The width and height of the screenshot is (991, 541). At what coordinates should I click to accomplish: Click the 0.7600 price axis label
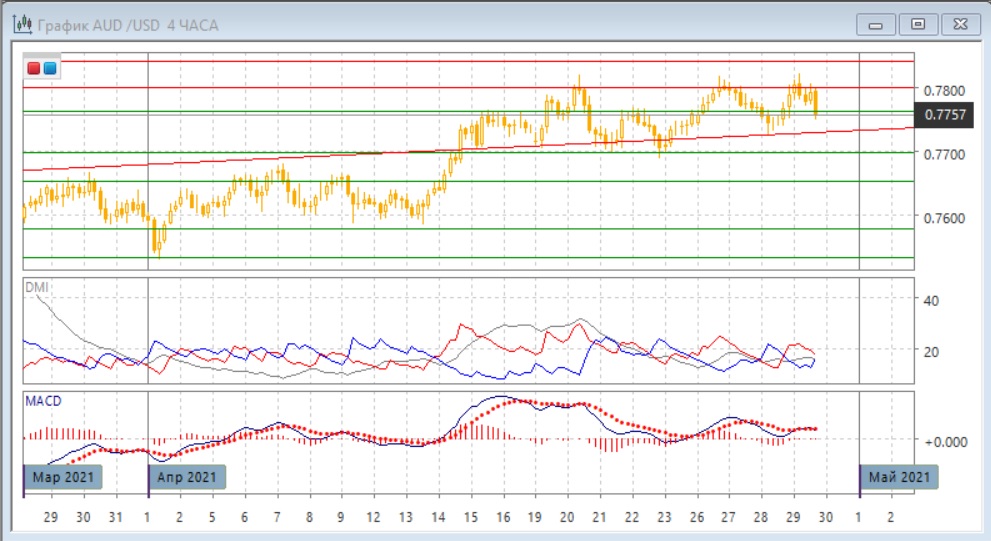pos(945,218)
